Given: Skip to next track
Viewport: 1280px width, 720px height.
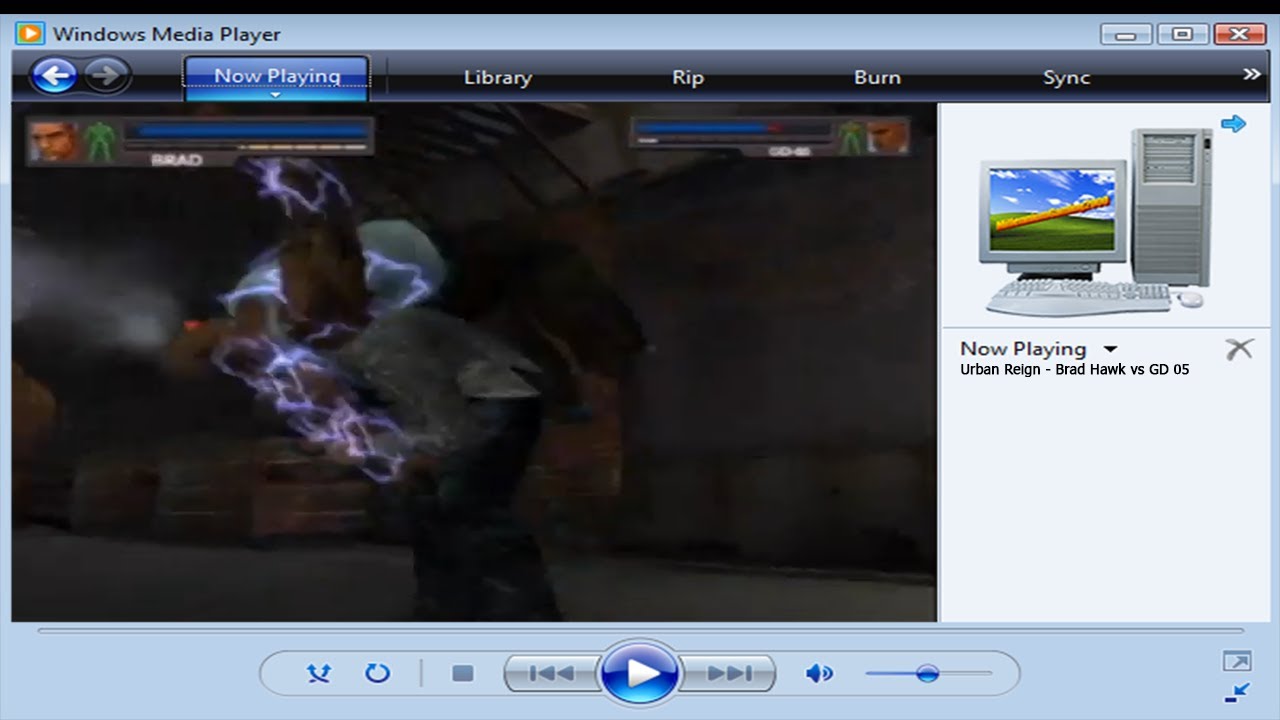Looking at the screenshot, I should [x=730, y=673].
